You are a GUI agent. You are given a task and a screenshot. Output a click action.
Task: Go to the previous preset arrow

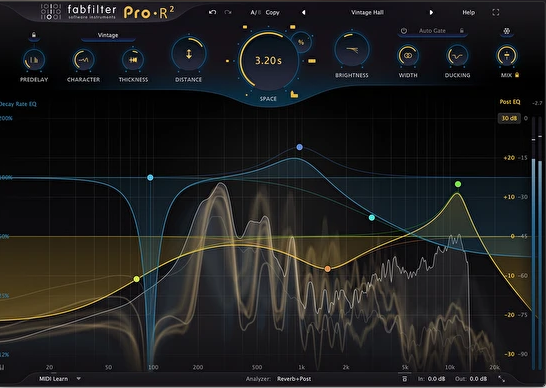coord(304,13)
